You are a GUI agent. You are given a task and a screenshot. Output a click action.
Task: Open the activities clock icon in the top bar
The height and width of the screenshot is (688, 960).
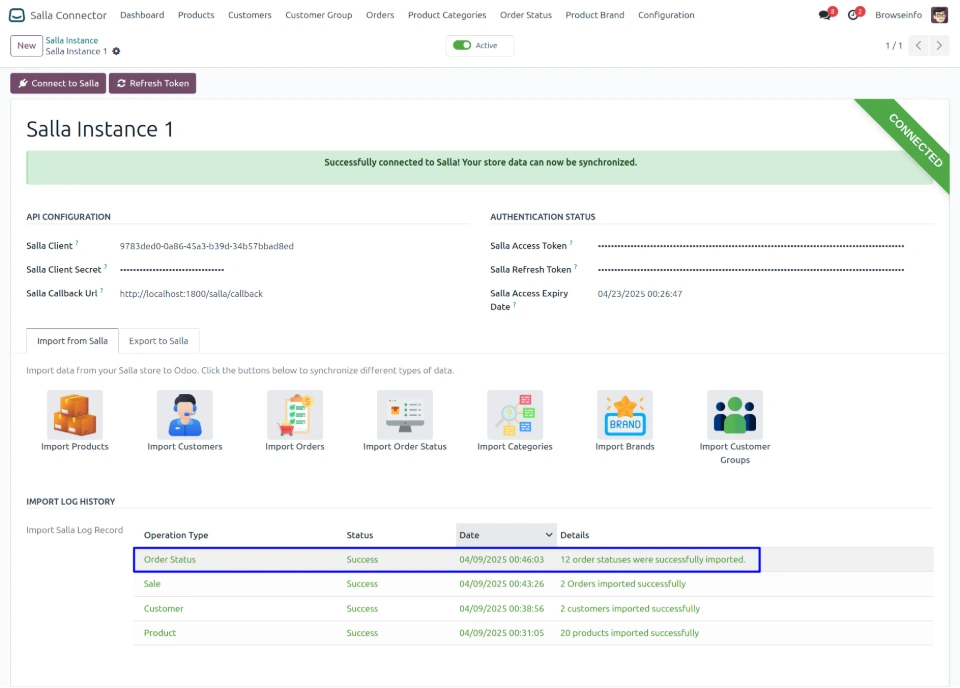pyautogui.click(x=853, y=15)
